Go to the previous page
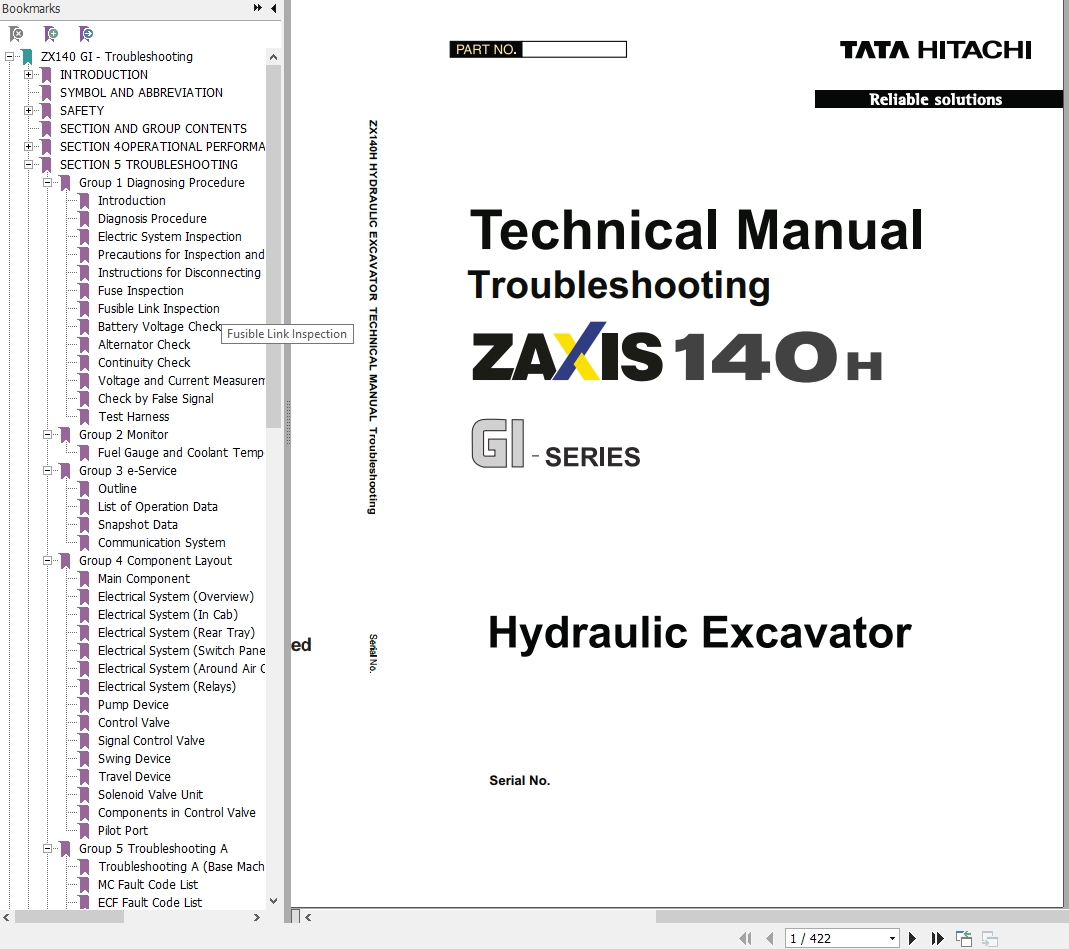The width and height of the screenshot is (1069, 949). click(770, 939)
